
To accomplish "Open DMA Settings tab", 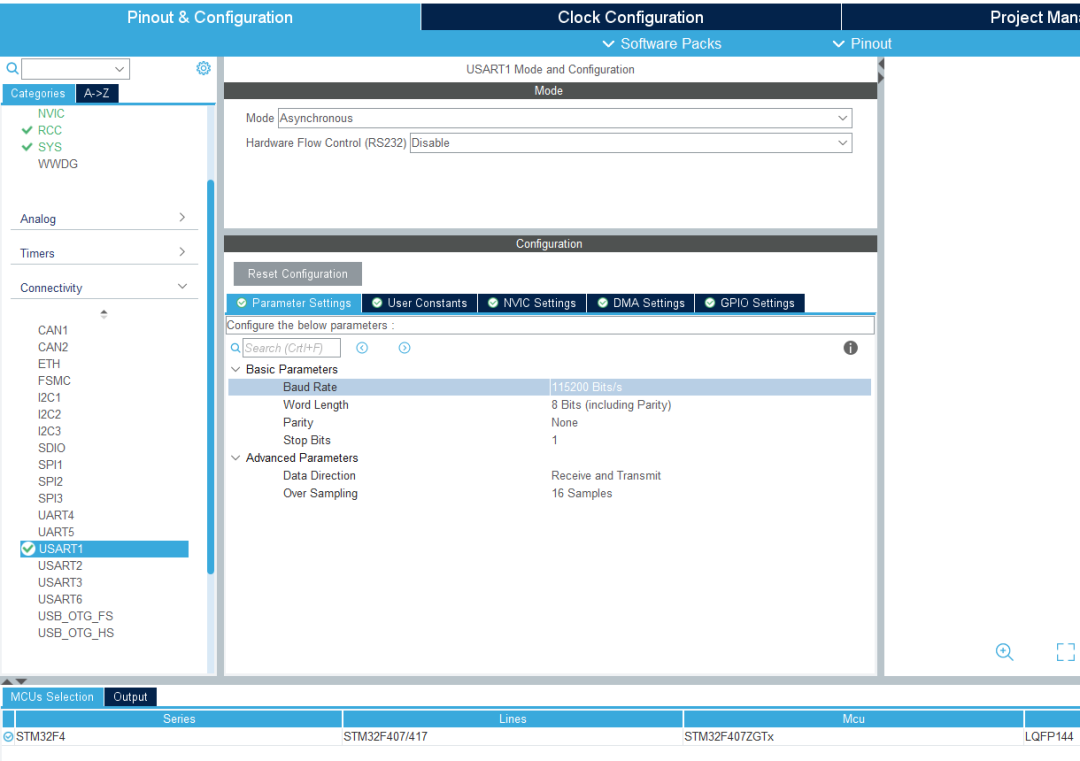I will pyautogui.click(x=641, y=303).
